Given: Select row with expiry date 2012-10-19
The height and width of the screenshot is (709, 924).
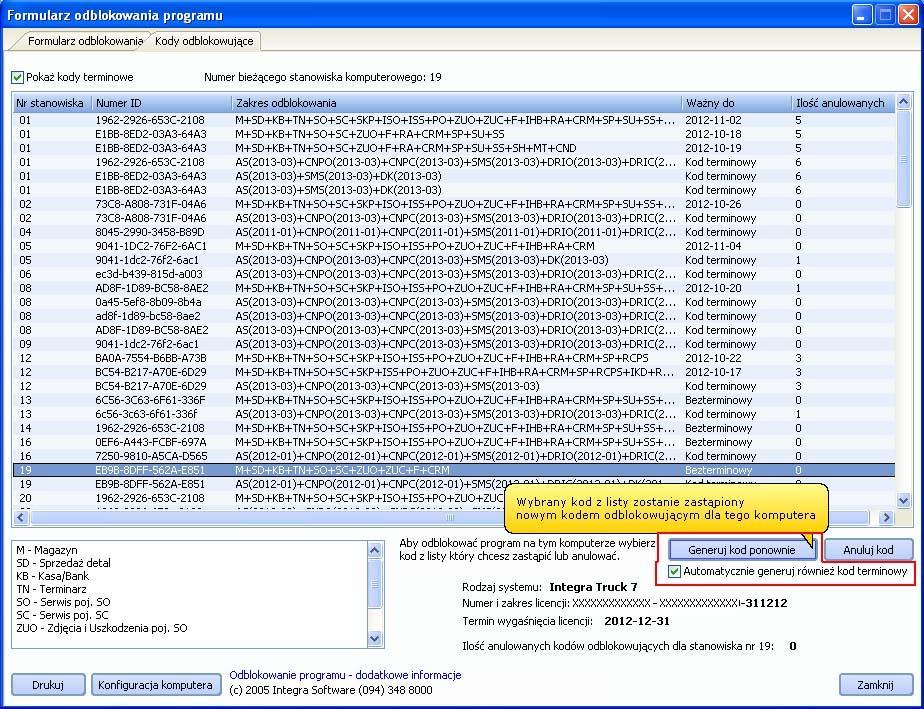Looking at the screenshot, I should click(454, 148).
